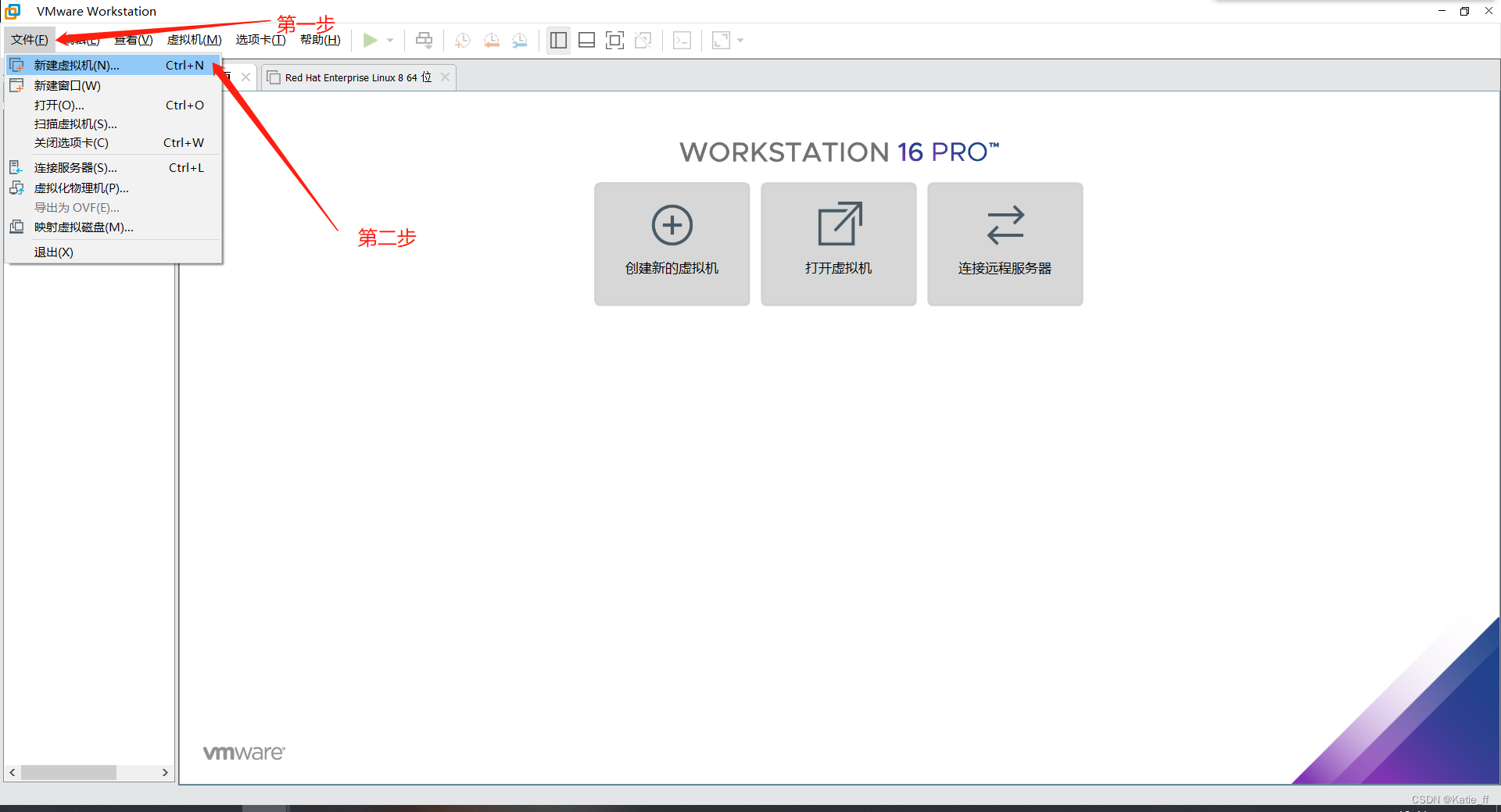Choose 新建窗口(W) menu entry
1501x812 pixels.
tap(113, 86)
